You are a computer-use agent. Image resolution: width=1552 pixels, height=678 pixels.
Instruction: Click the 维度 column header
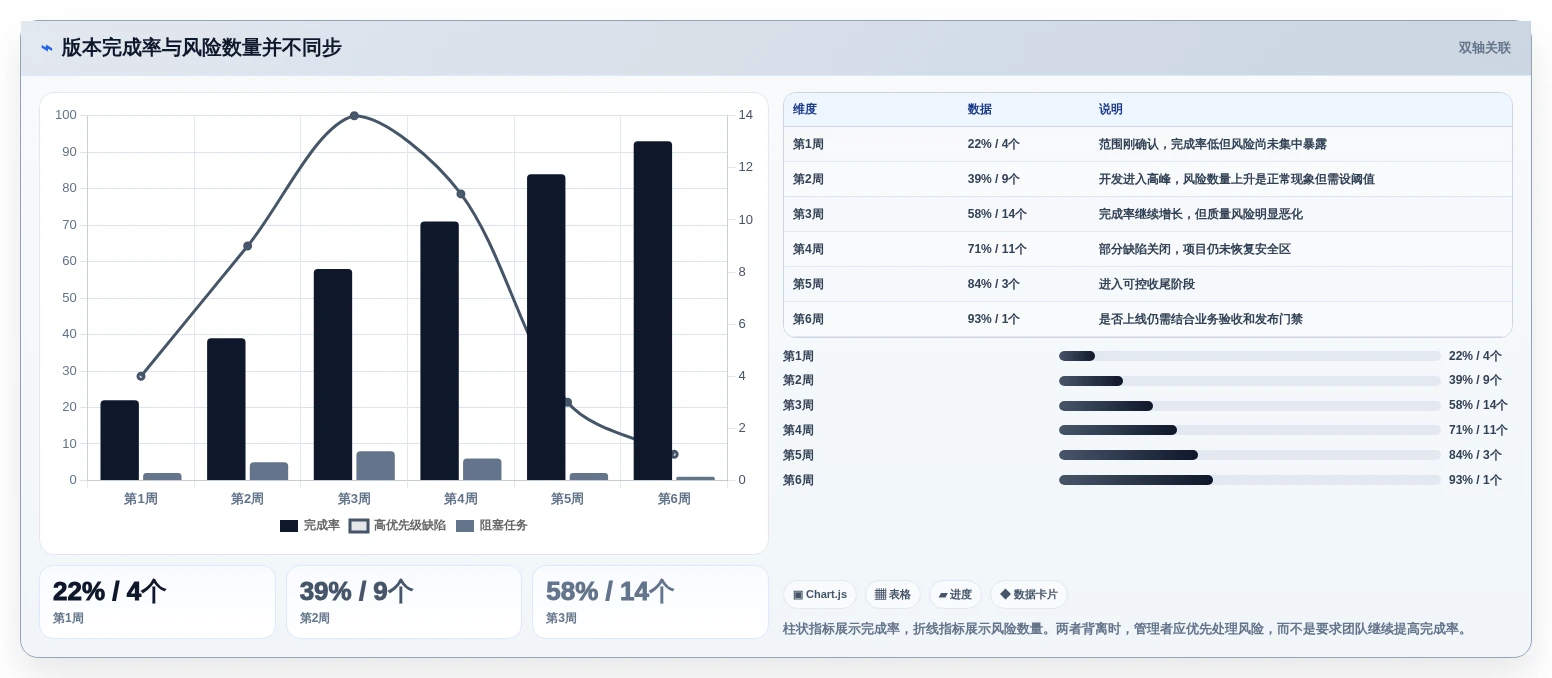point(805,109)
